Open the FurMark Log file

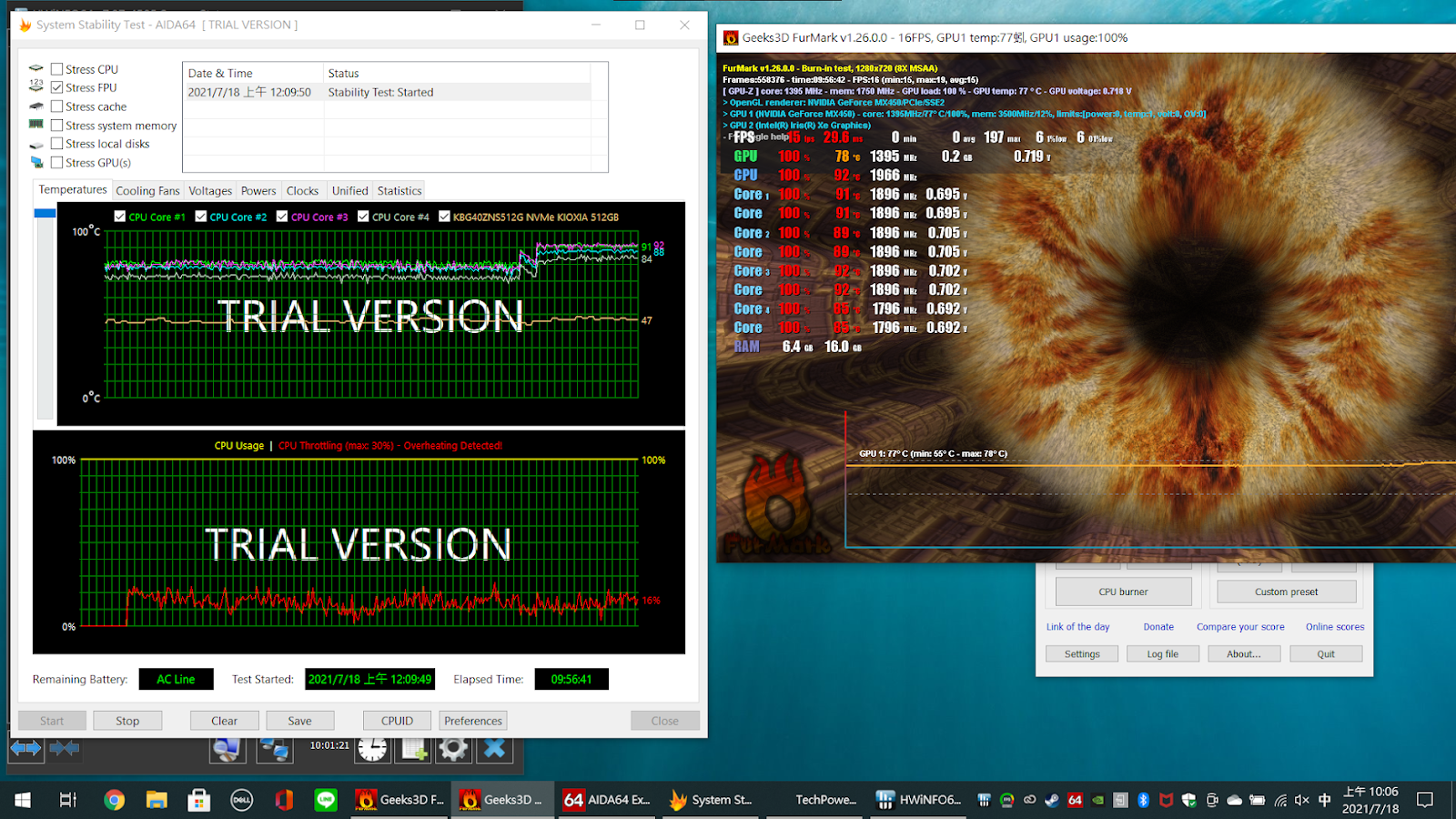tap(1162, 653)
